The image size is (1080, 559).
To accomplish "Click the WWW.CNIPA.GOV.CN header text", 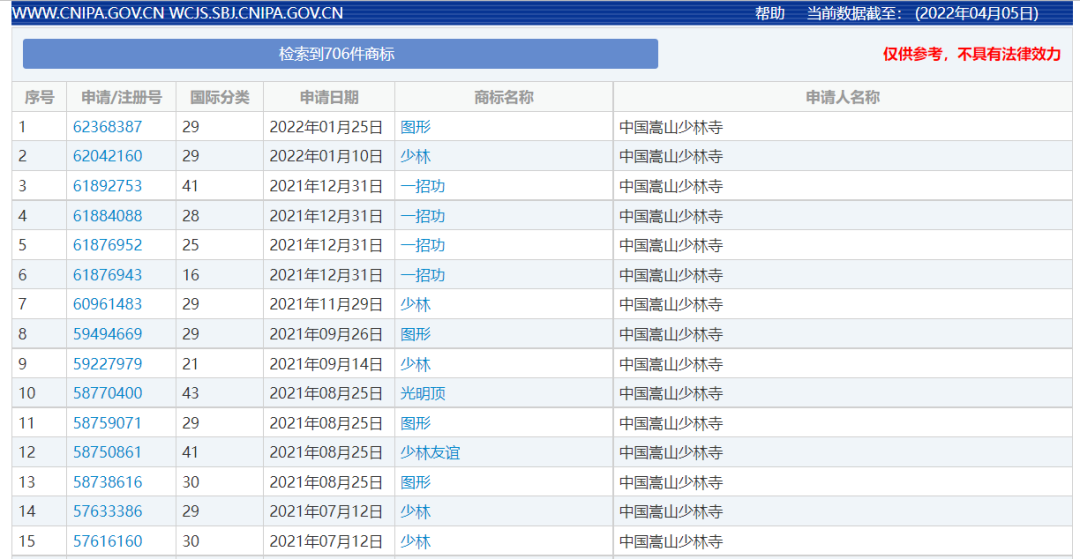I will [x=89, y=13].
